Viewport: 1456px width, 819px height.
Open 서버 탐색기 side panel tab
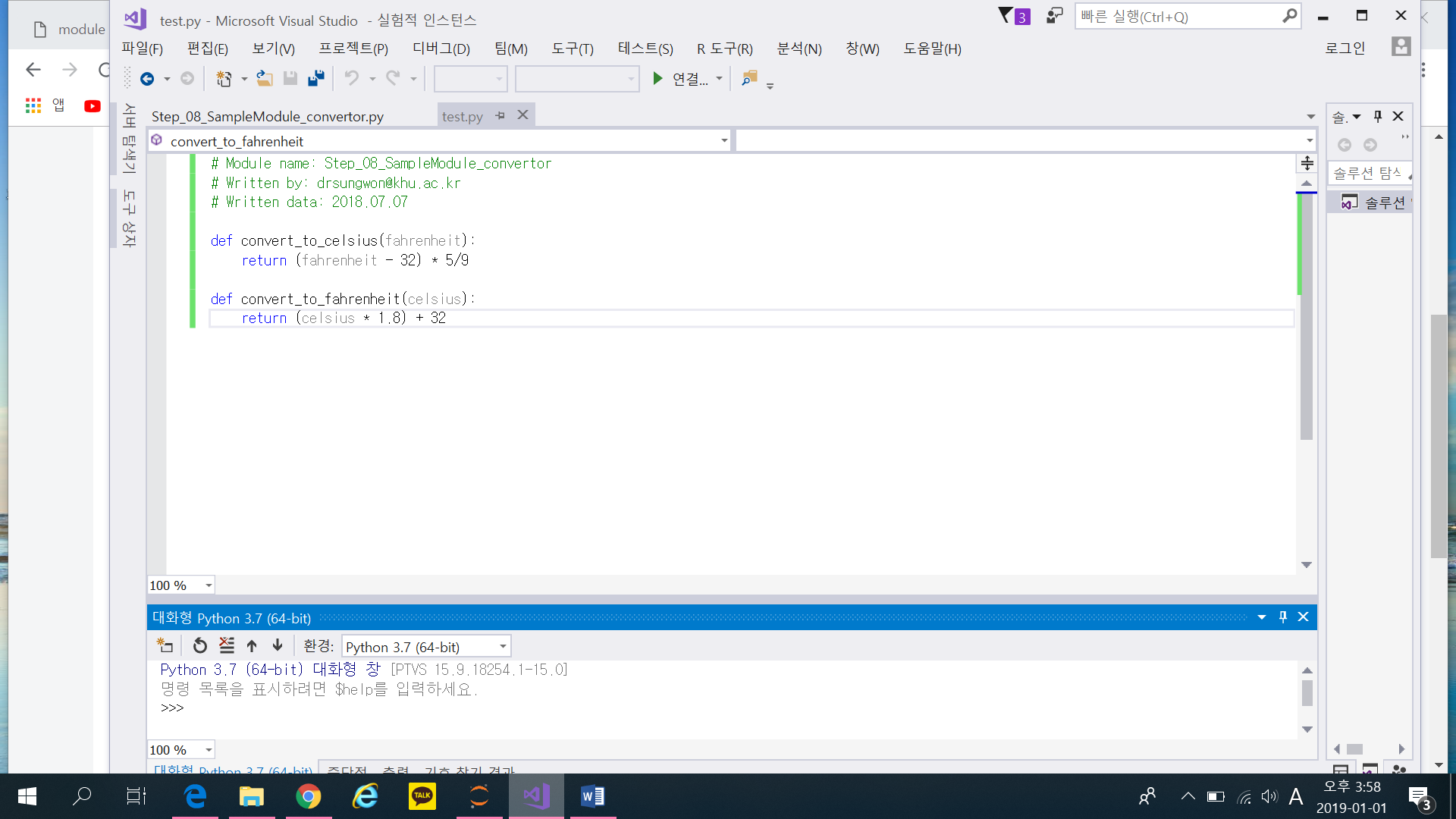(130, 139)
